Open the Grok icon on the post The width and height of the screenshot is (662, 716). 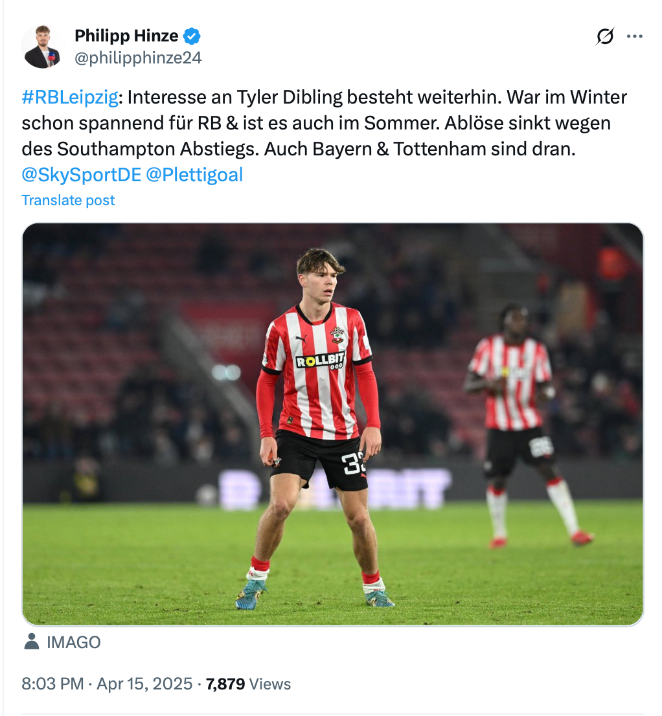coord(605,37)
